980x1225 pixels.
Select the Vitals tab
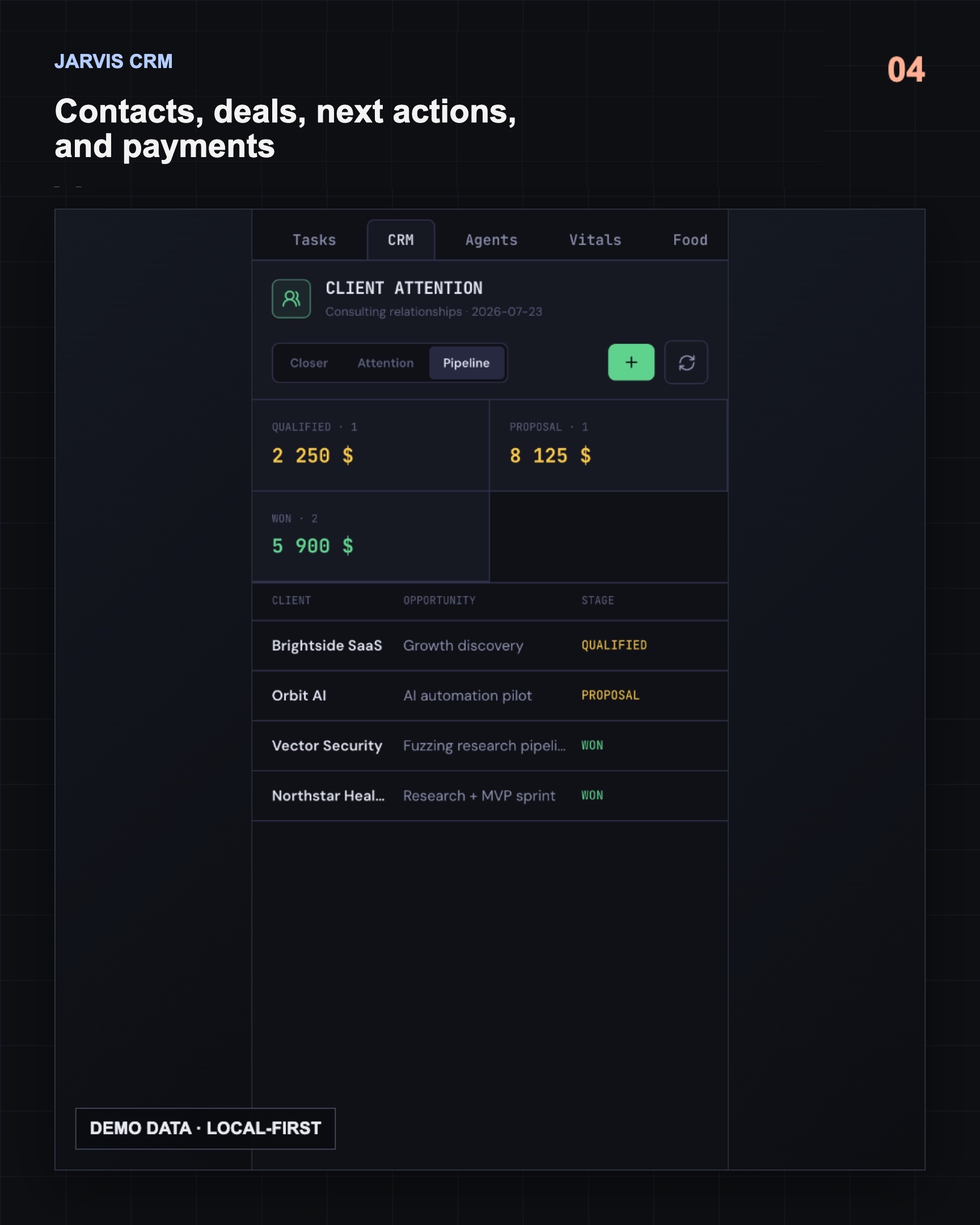(595, 240)
